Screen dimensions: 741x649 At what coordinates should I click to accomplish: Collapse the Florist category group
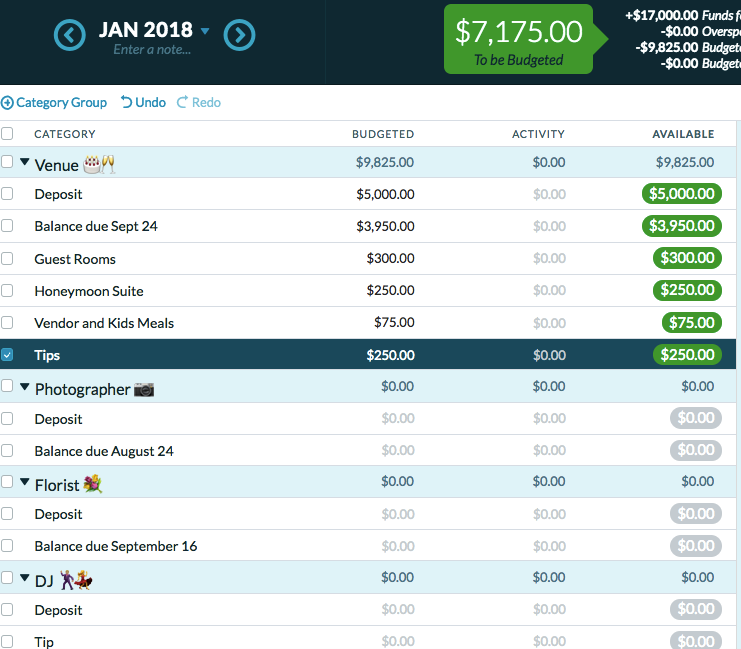[25, 481]
